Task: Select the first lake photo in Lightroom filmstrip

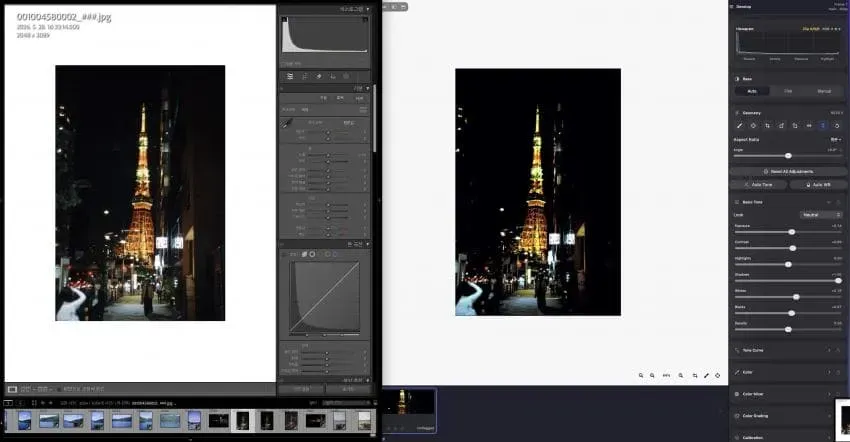Action: (24, 420)
